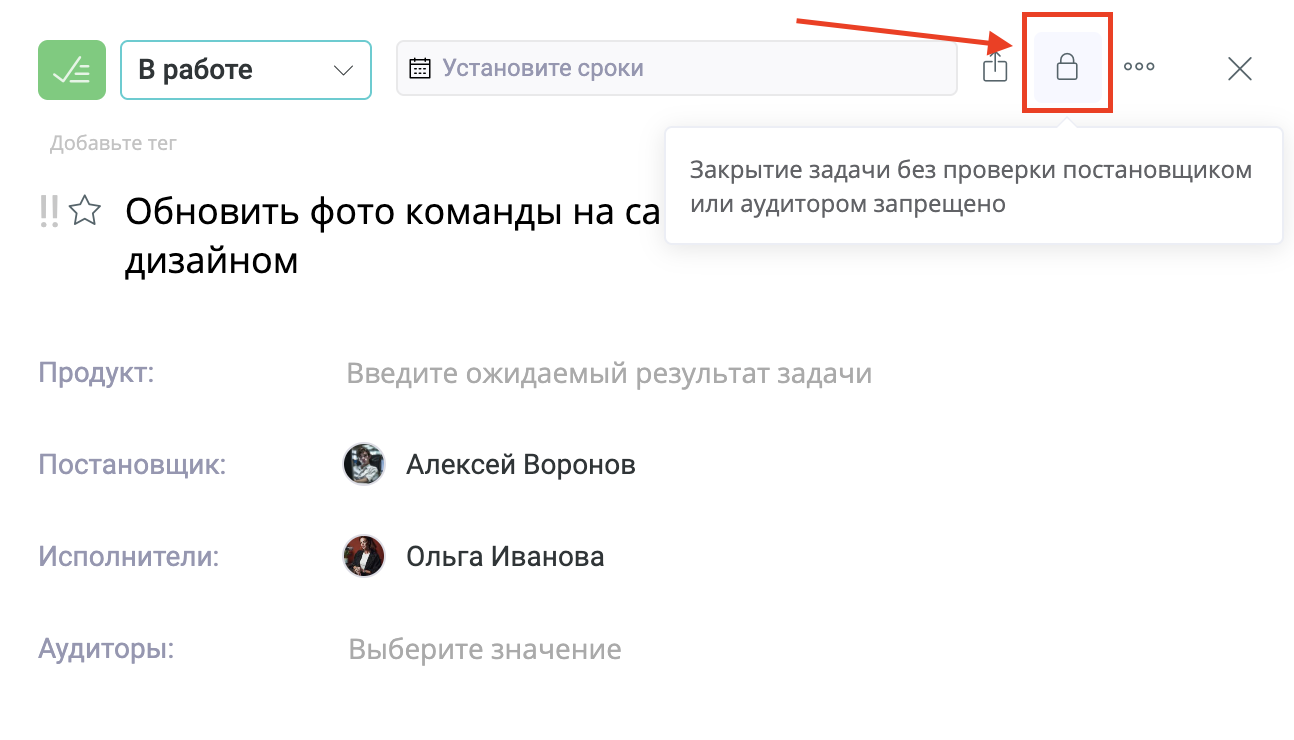Select the Постановщик field label
Viewport: 1294px width, 740px height.
[x=131, y=464]
